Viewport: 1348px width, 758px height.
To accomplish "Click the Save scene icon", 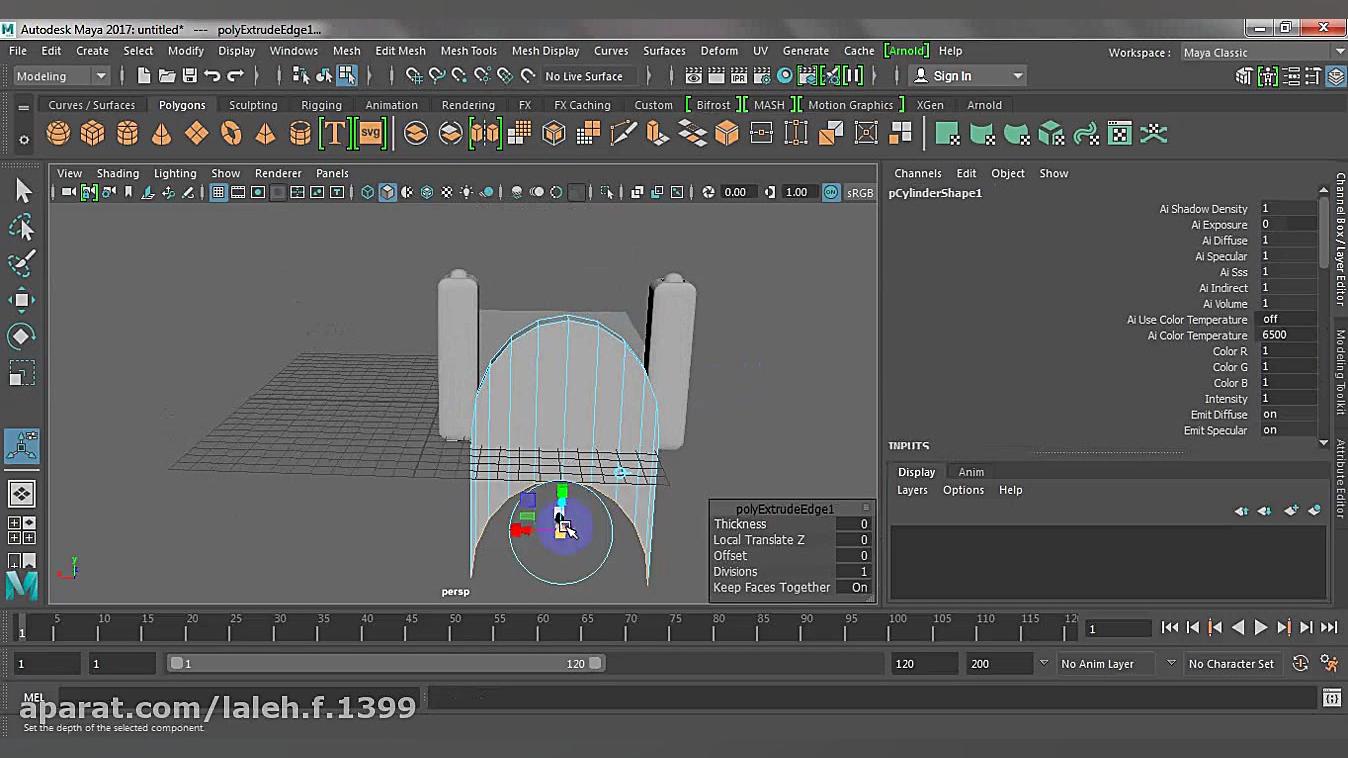I will [189, 76].
